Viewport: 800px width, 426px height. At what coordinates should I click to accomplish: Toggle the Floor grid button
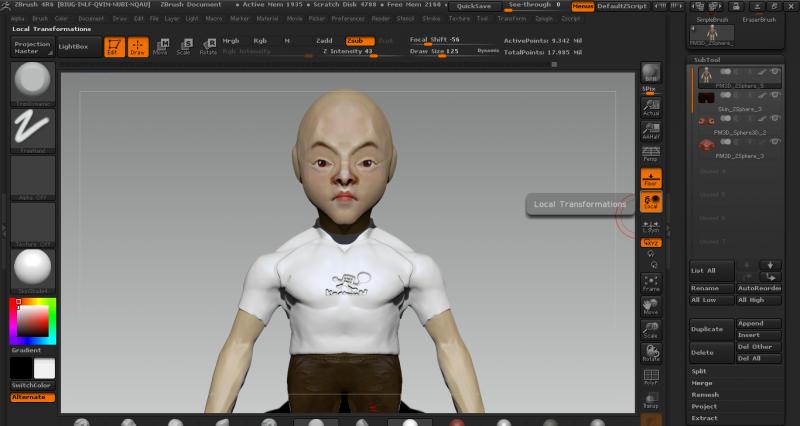tap(651, 178)
